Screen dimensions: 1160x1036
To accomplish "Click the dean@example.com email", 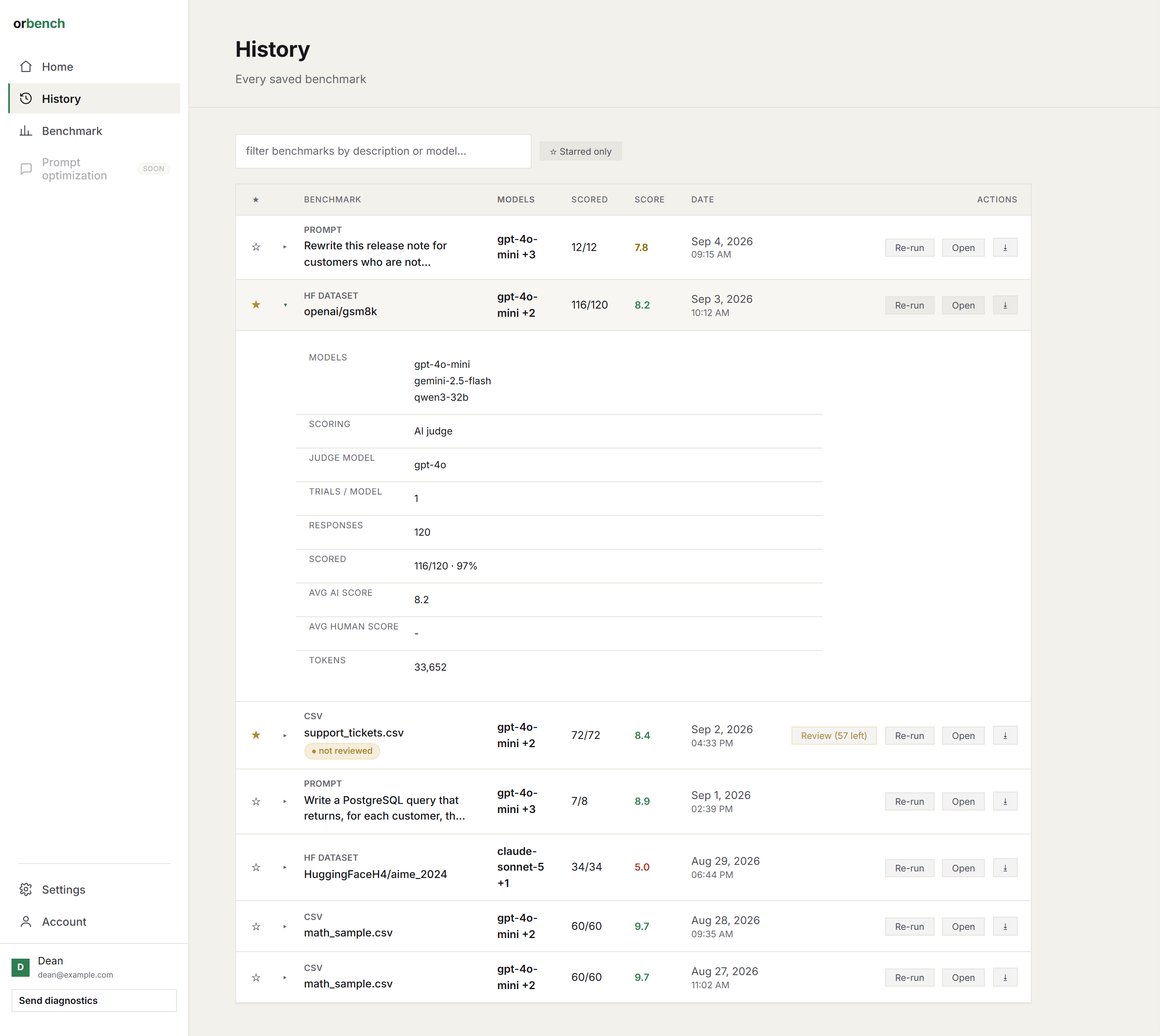I will (x=75, y=975).
